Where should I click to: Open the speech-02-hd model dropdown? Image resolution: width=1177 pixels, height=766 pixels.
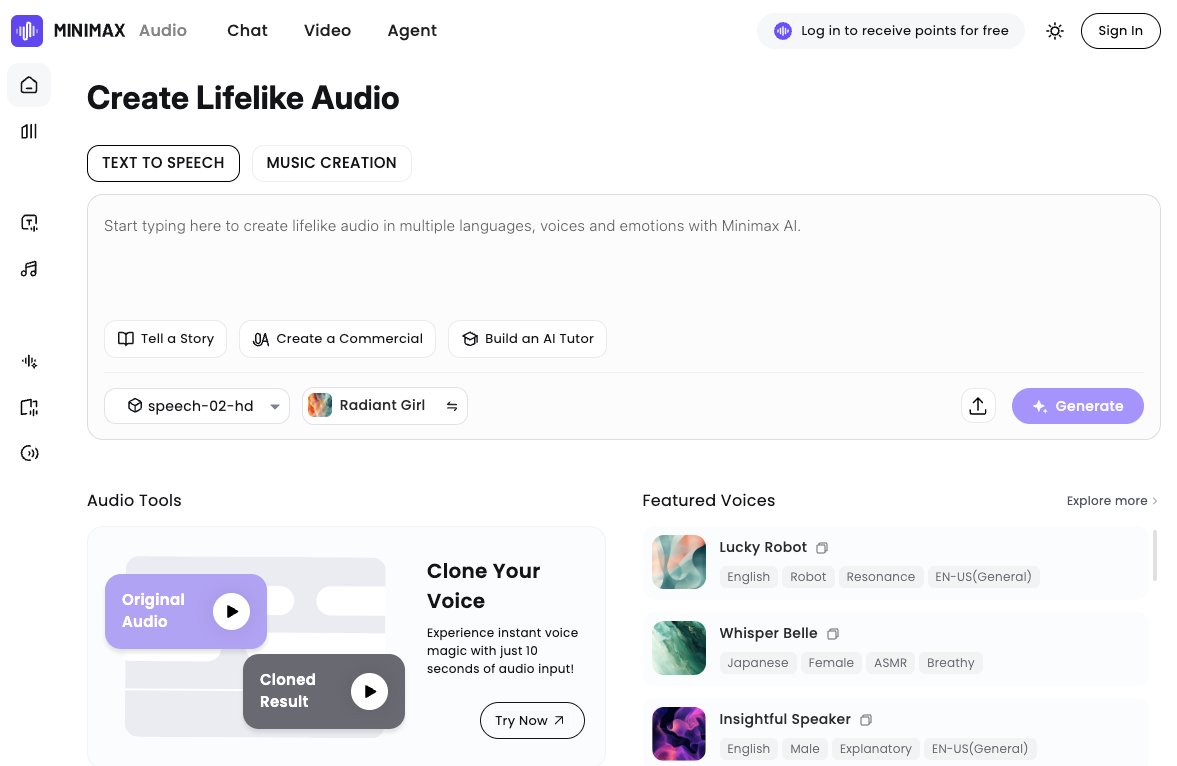(197, 406)
